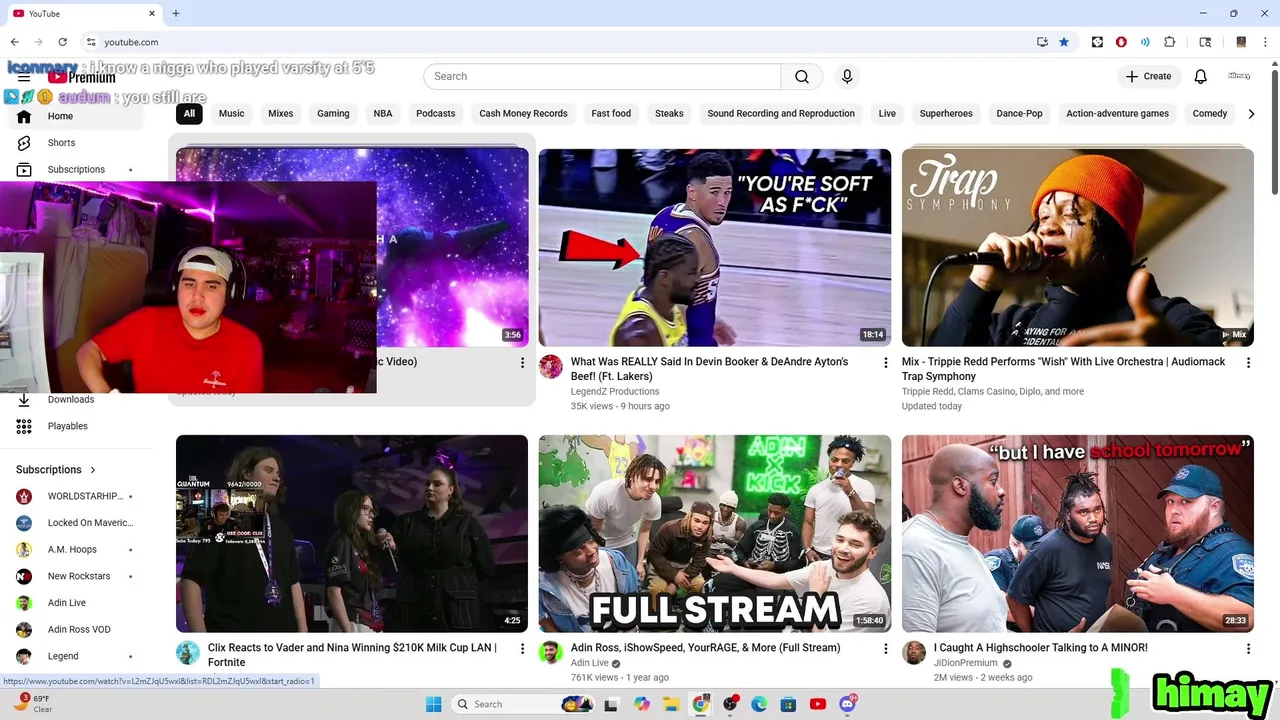Open the Windows Start menu

click(434, 704)
